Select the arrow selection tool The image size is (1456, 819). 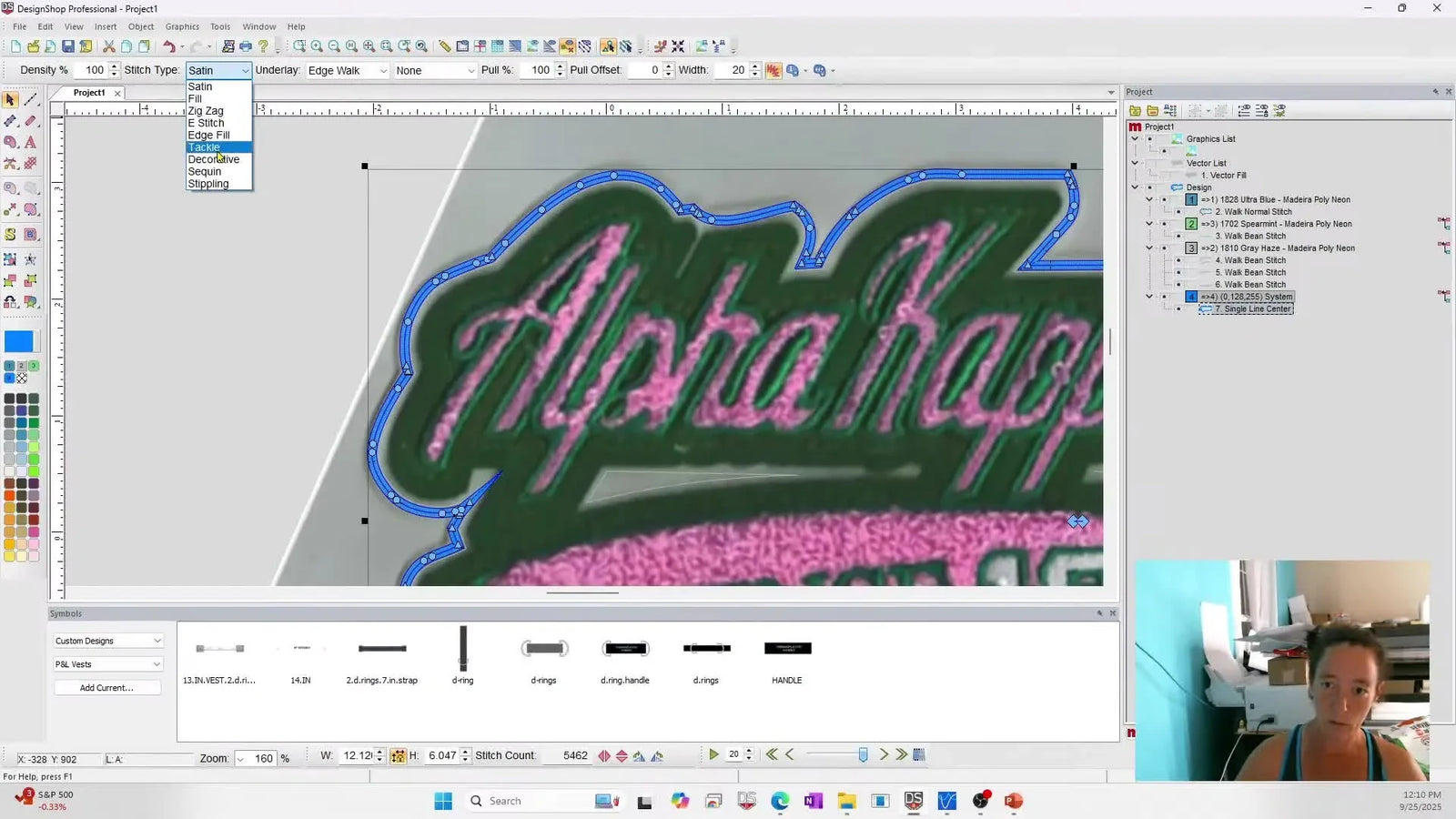tap(10, 97)
